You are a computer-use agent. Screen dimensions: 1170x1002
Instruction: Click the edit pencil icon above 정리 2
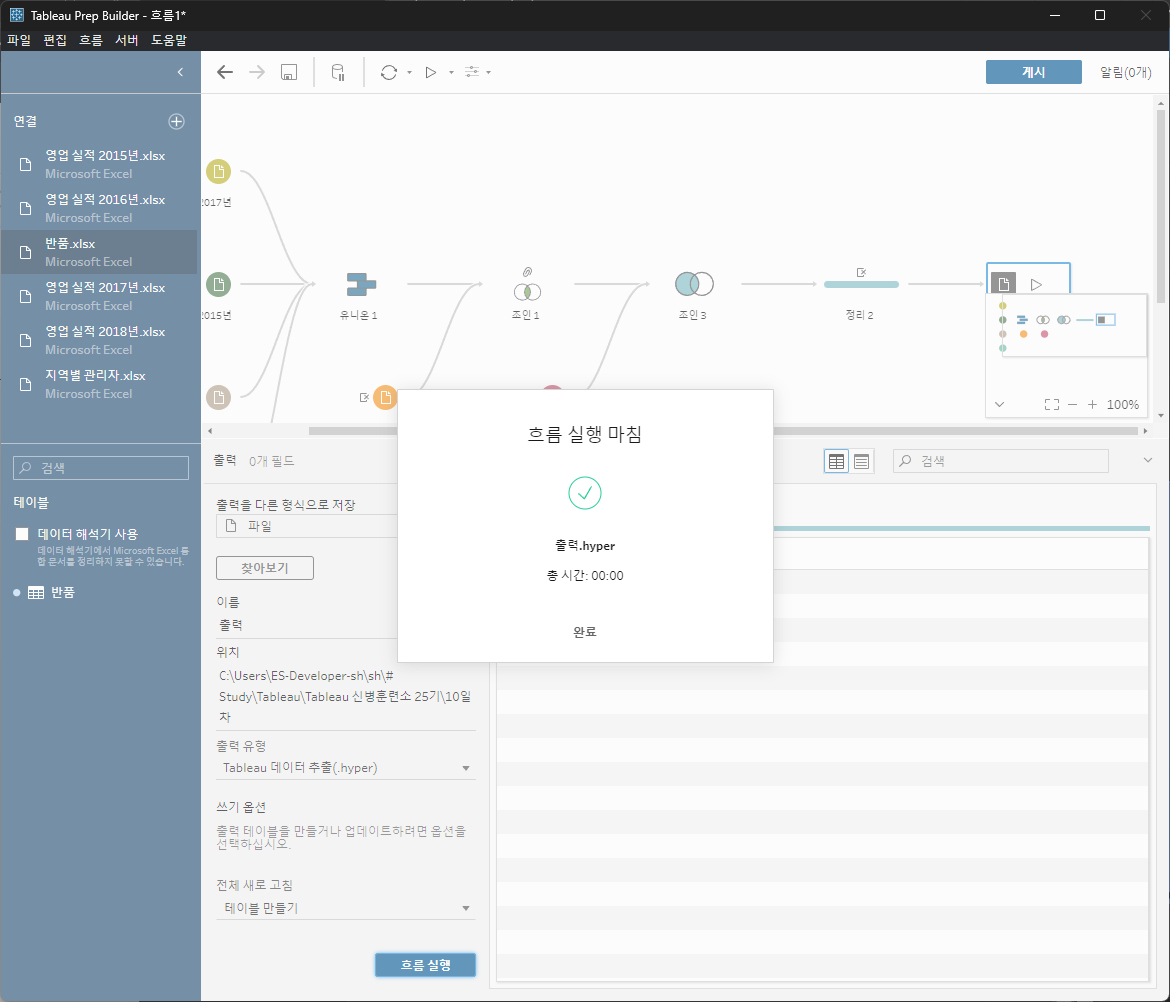[x=861, y=272]
